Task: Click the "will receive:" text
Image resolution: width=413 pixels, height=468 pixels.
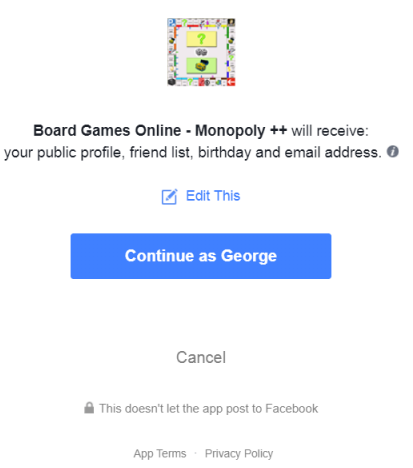Action: point(330,131)
